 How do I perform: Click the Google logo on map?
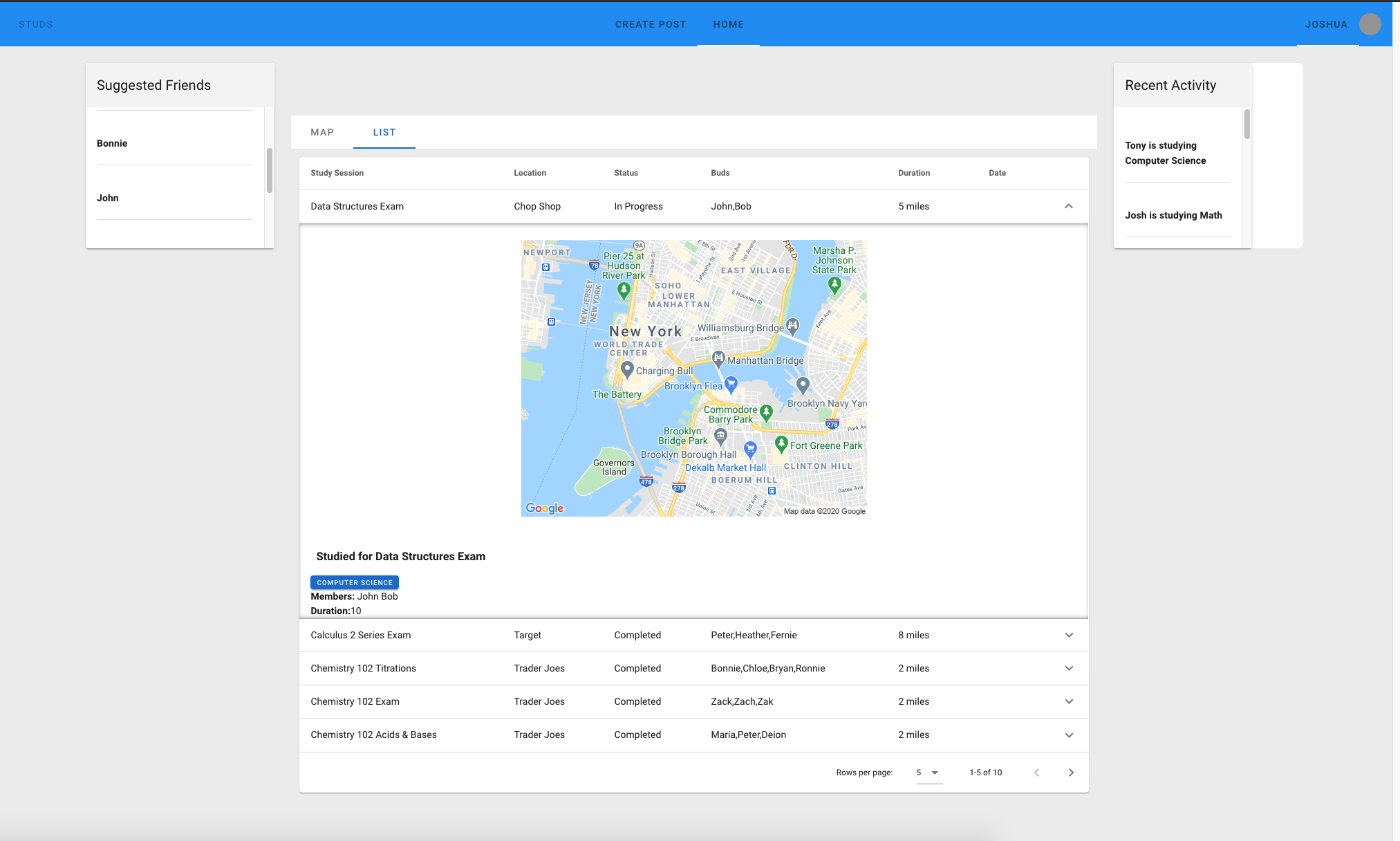[x=544, y=508]
